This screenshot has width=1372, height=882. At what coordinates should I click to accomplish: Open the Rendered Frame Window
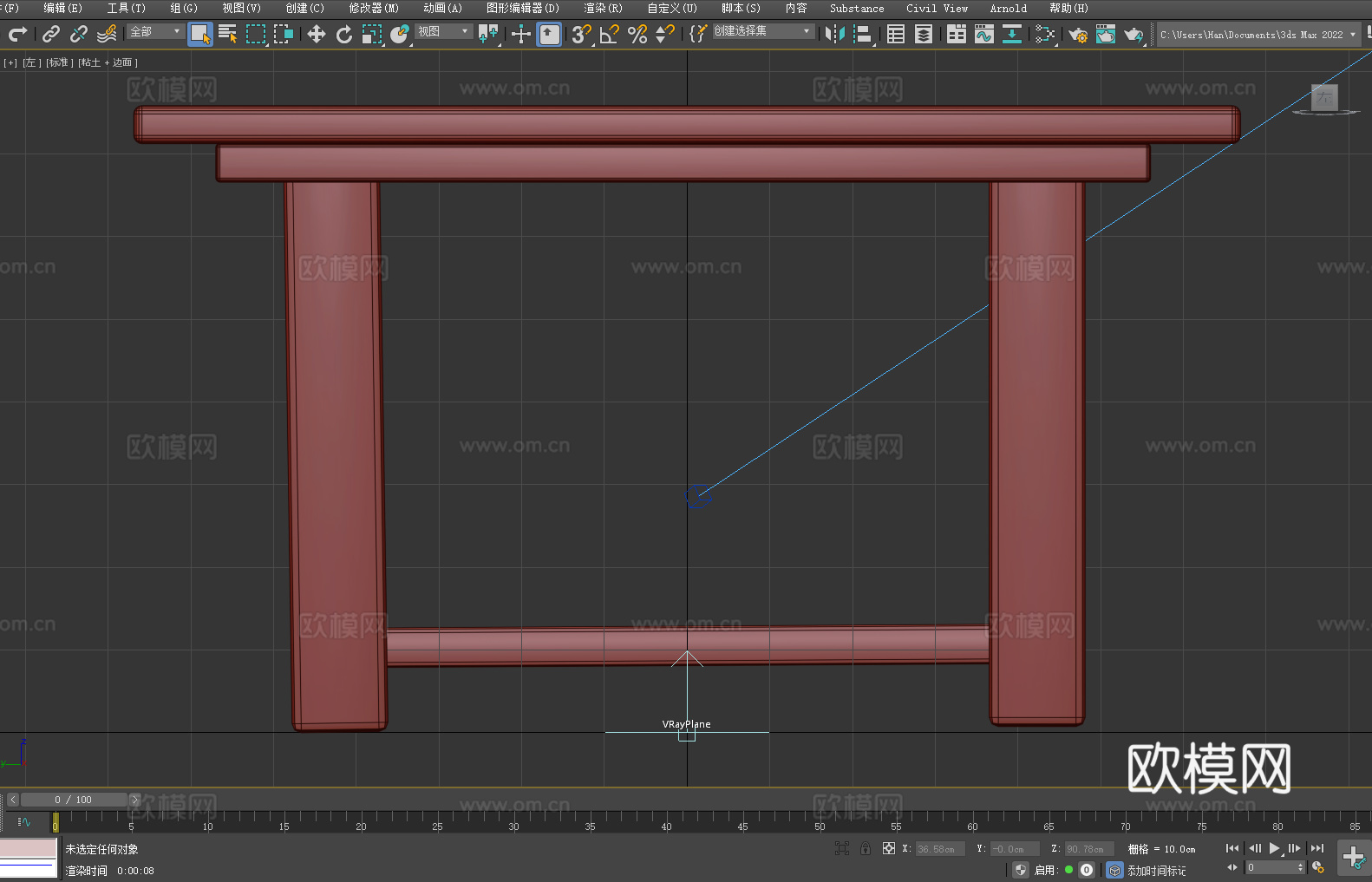point(1106,34)
